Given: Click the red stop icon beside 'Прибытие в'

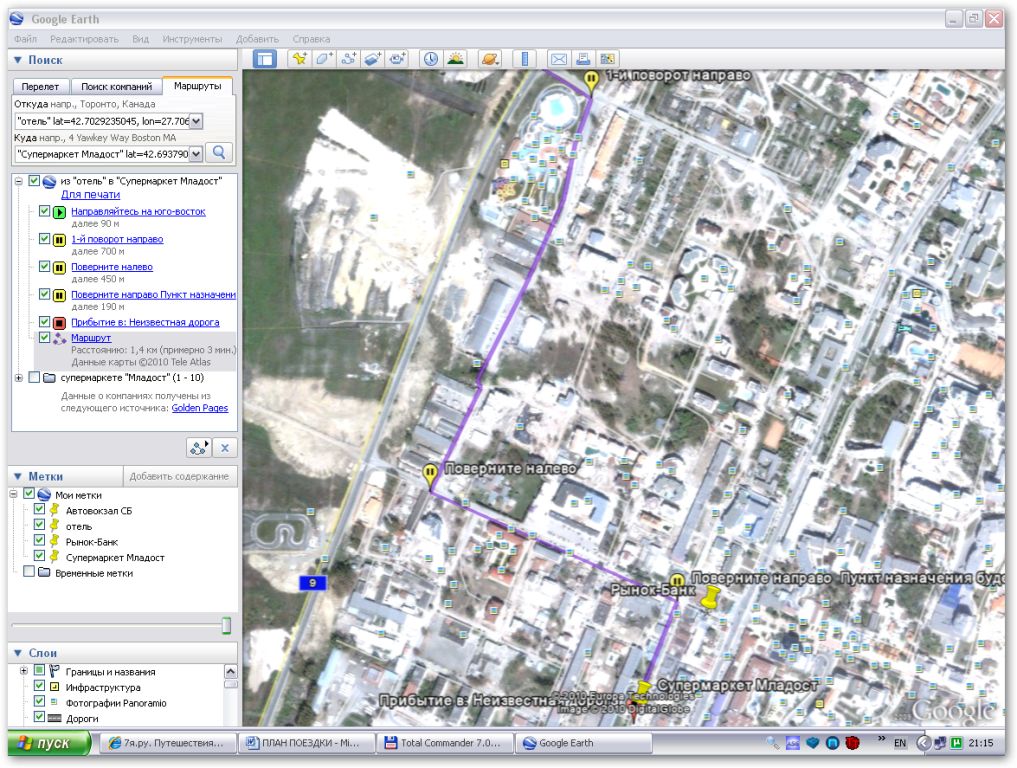Looking at the screenshot, I should pos(59,322).
